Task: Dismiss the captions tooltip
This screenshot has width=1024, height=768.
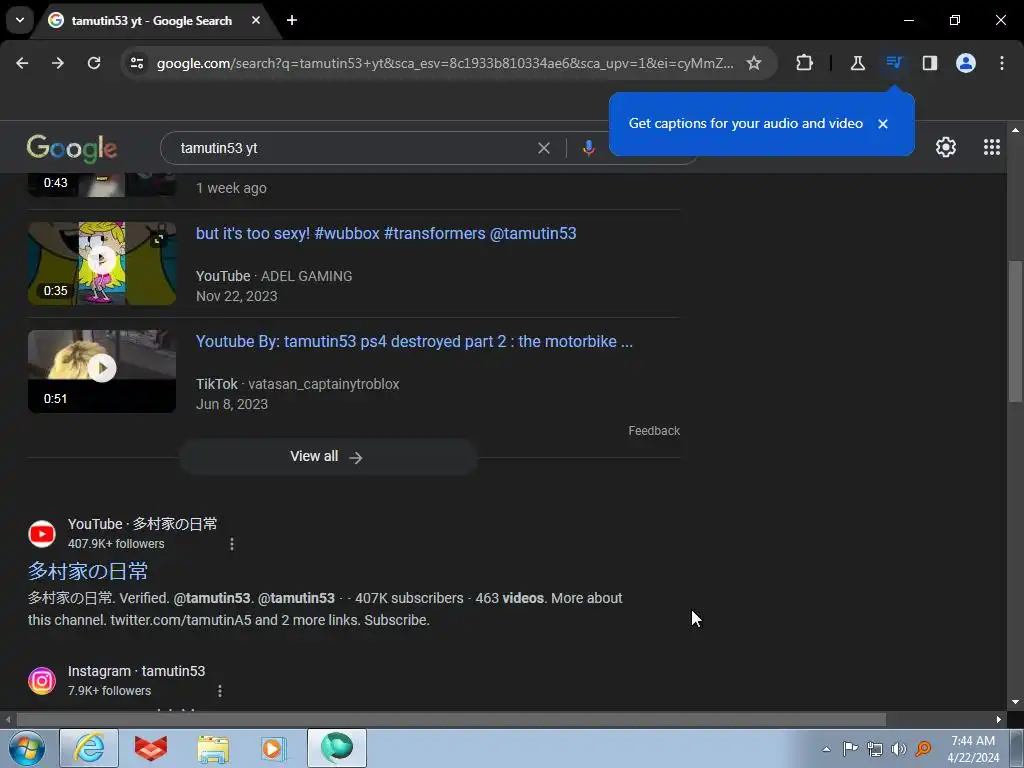Action: pyautogui.click(x=883, y=124)
